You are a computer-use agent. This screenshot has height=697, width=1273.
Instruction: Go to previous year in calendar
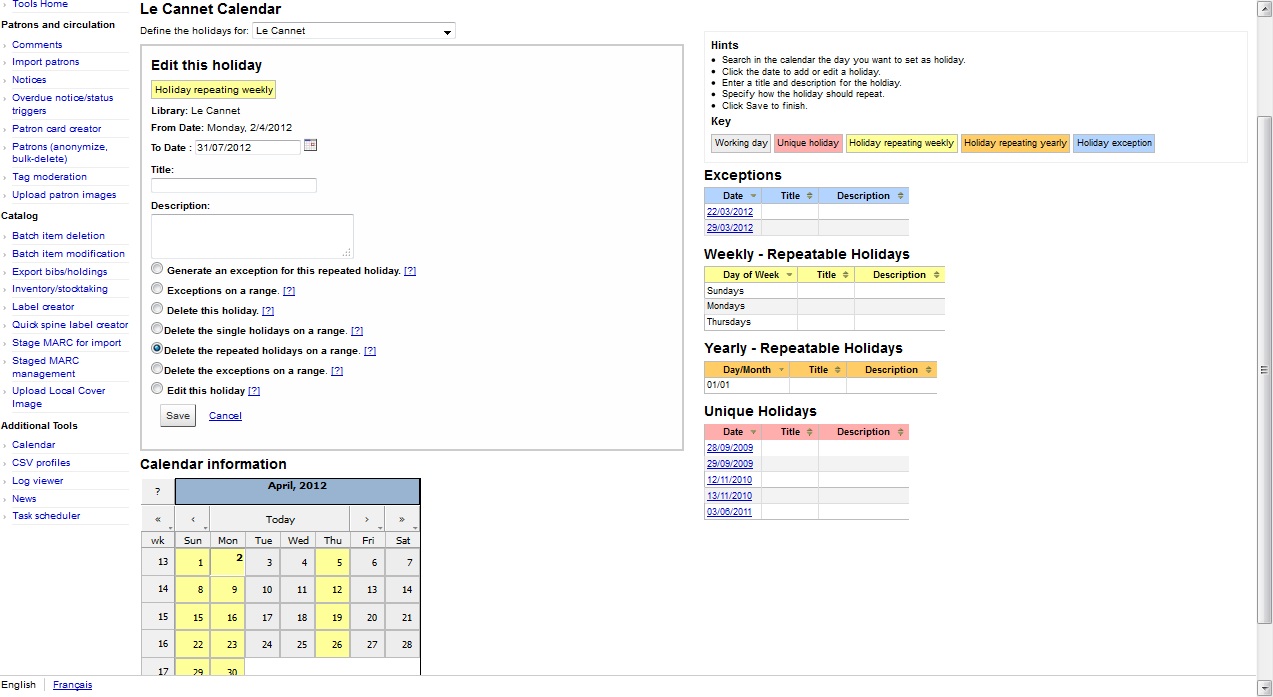158,520
